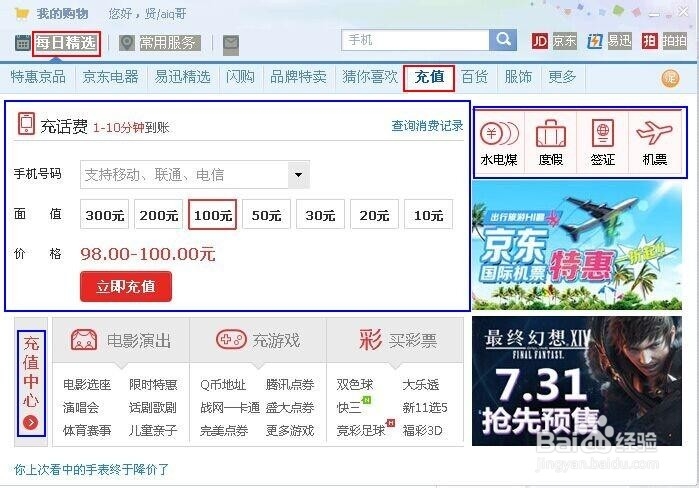This screenshot has height=488, width=699.
Task: Open the 每日精选 section
Action: 66,43
